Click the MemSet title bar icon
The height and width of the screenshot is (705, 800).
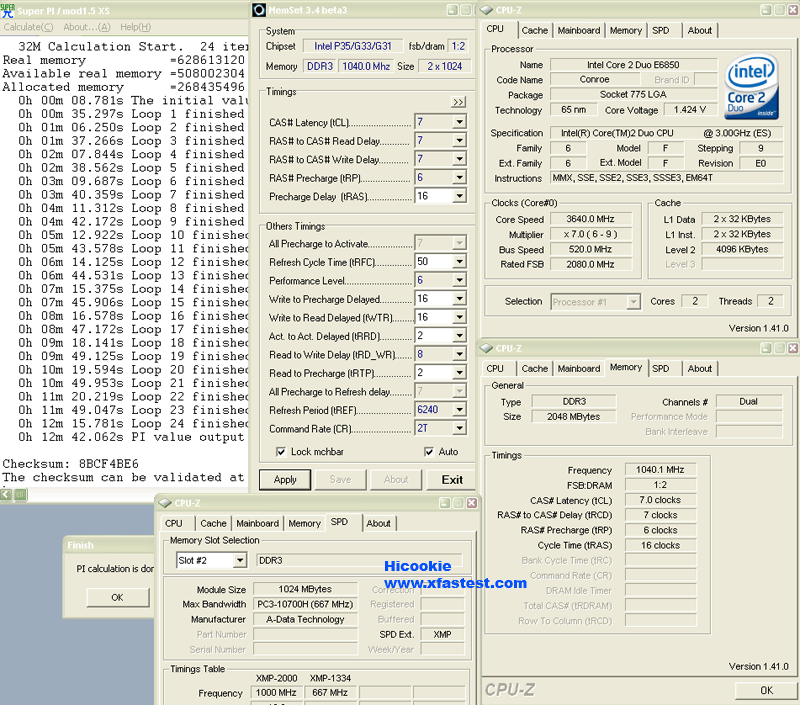pos(259,10)
